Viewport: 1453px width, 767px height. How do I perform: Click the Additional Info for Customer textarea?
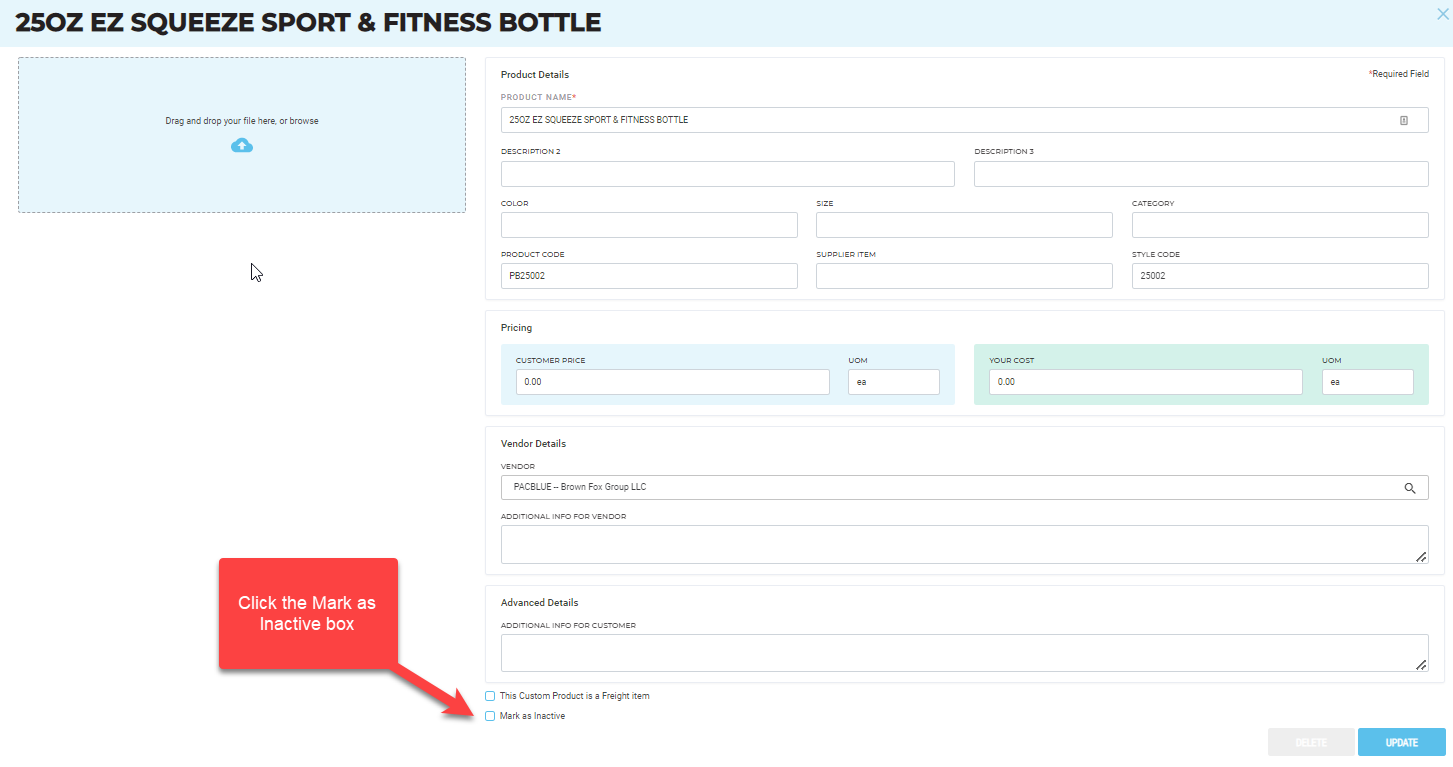pos(963,652)
